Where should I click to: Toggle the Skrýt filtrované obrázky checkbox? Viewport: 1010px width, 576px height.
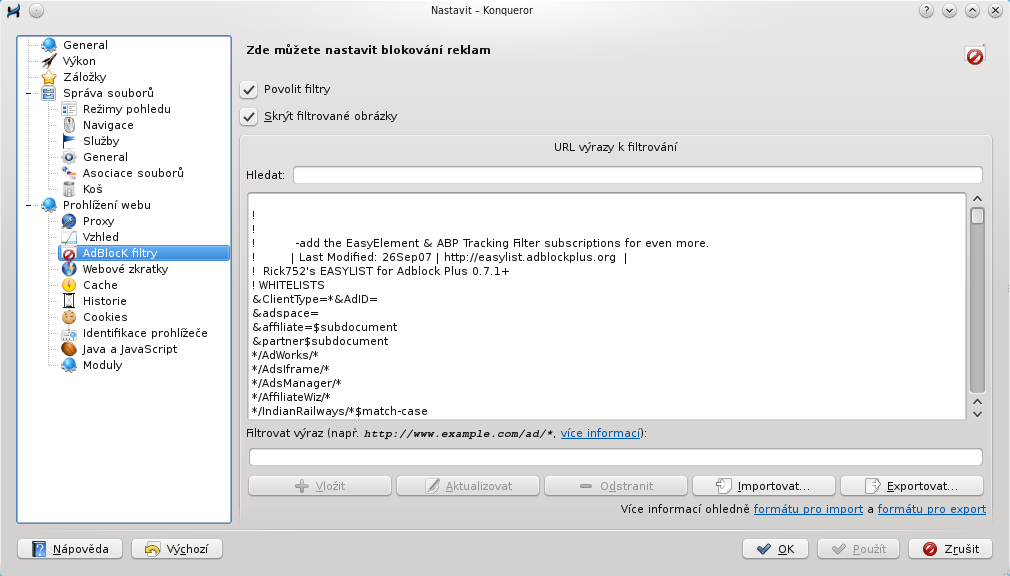[x=249, y=117]
